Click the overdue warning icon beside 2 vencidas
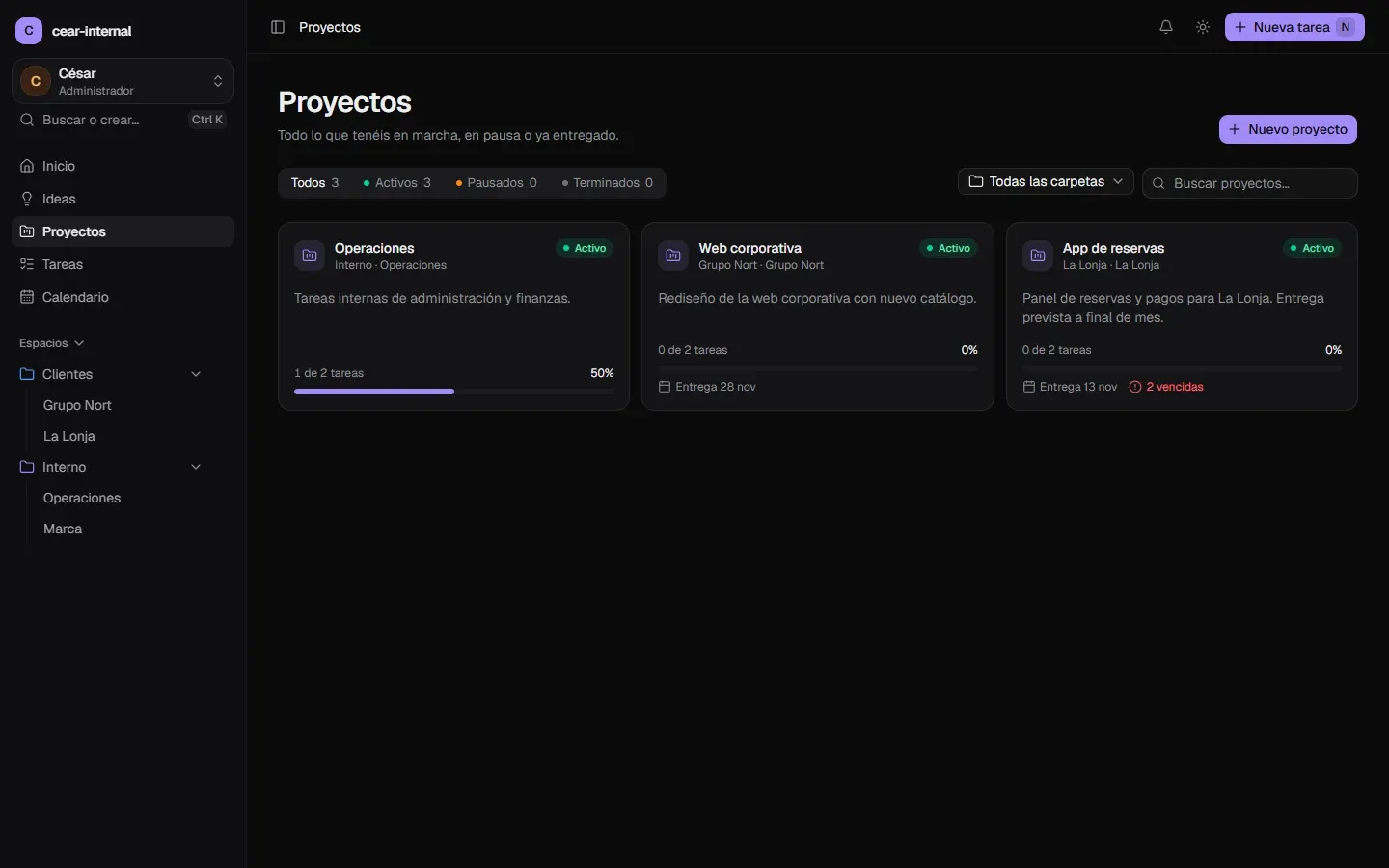Viewport: 1389px width, 868px height. (1135, 387)
